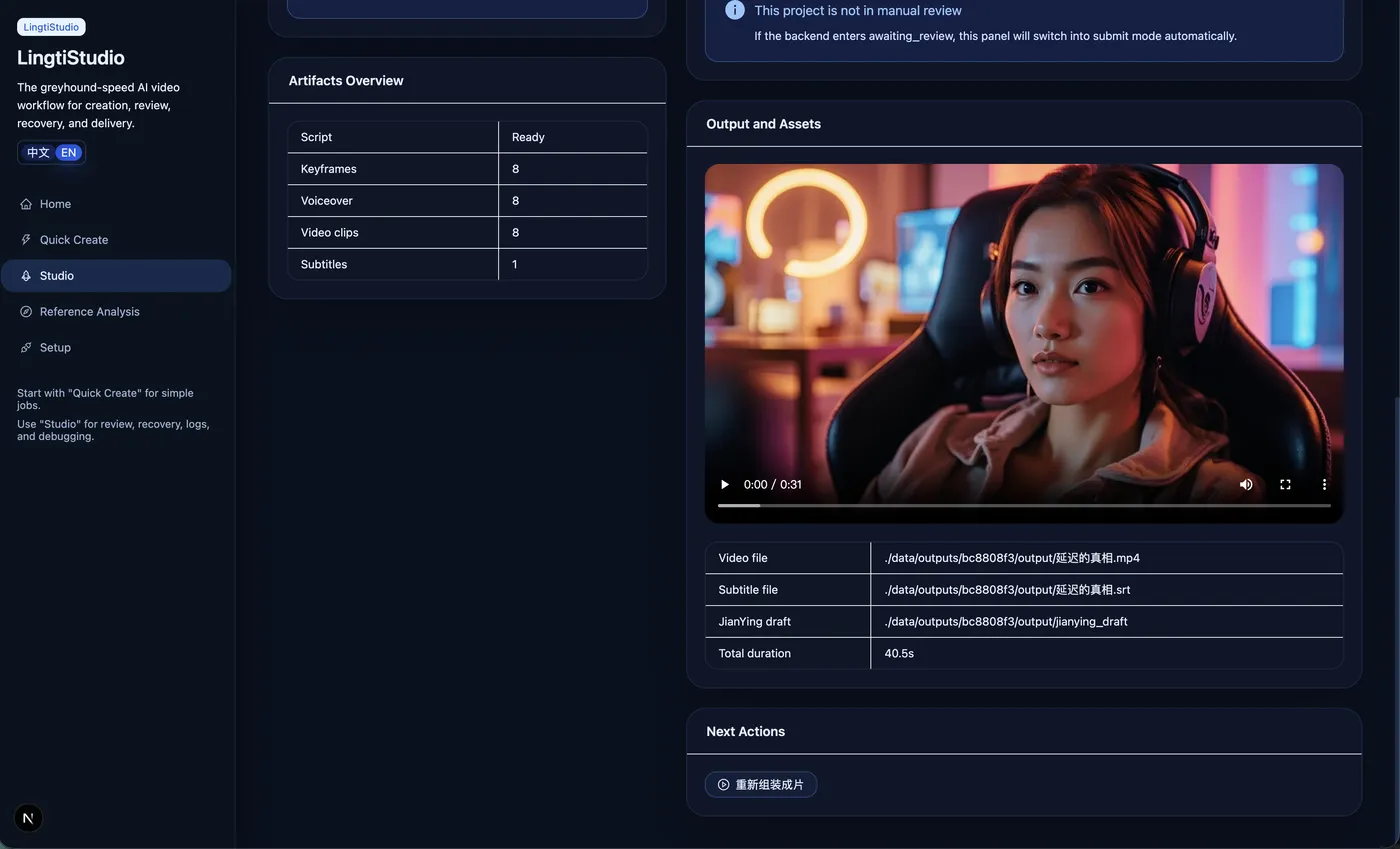The width and height of the screenshot is (1400, 849).
Task: Click the LingtiStudio badge label
Action: (x=51, y=27)
